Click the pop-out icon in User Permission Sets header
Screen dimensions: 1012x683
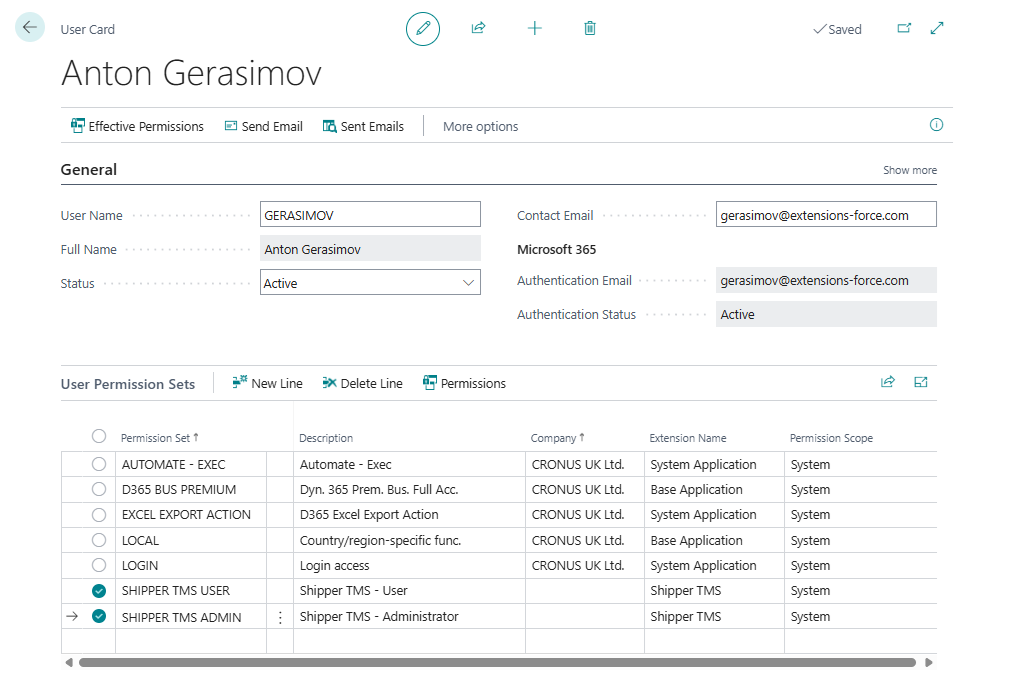920,382
